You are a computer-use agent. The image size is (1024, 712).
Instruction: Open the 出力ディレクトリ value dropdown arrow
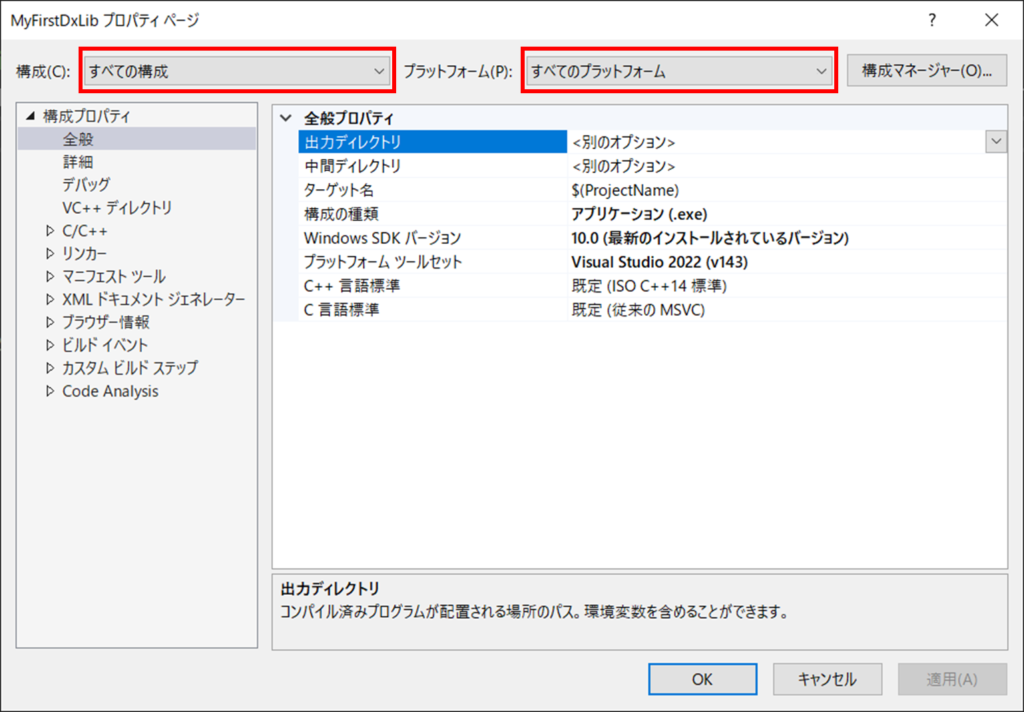[x=996, y=142]
